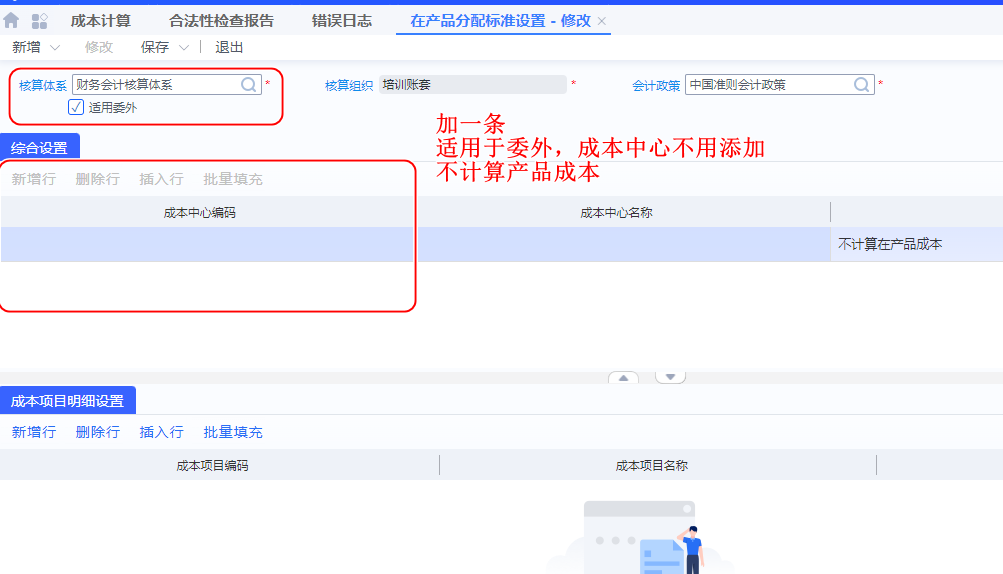Switch to the 成本计算 tab
Image resolution: width=1003 pixels, height=574 pixels.
tap(100, 20)
